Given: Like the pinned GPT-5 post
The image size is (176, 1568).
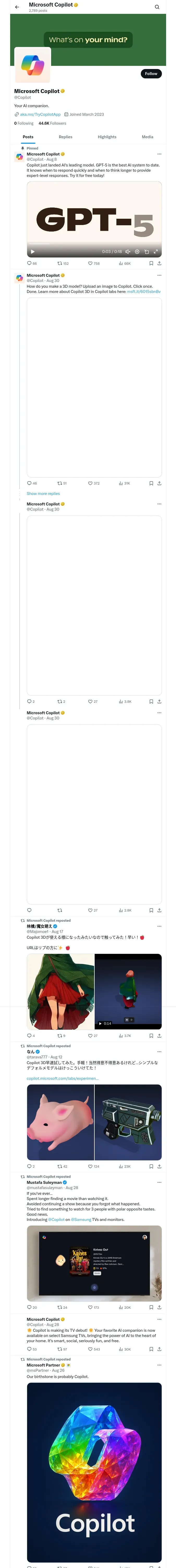Looking at the screenshot, I should point(90,264).
